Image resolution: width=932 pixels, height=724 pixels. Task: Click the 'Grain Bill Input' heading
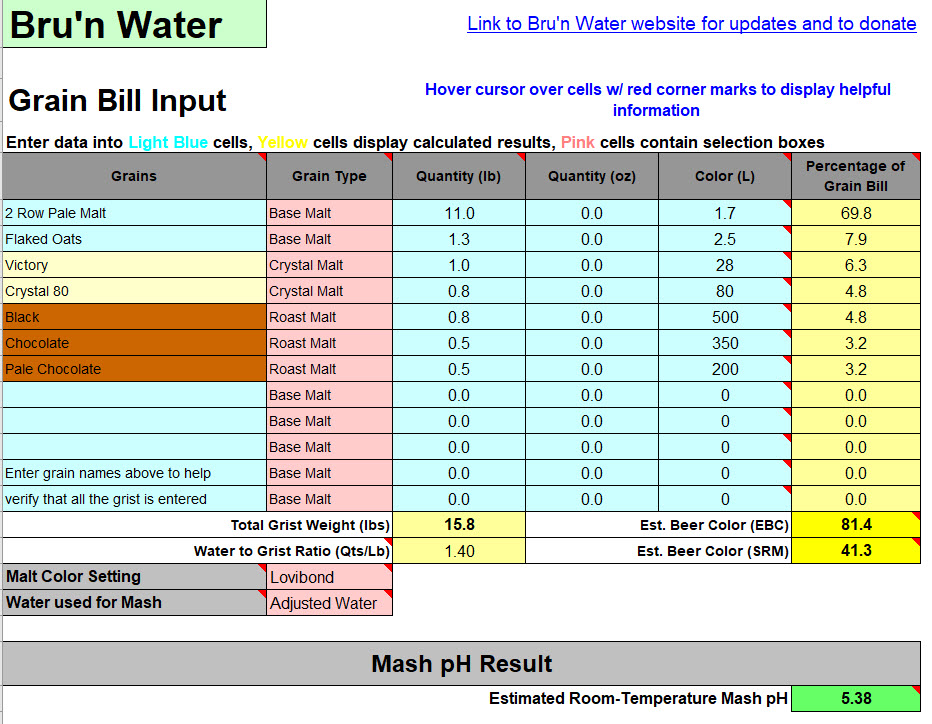click(117, 100)
